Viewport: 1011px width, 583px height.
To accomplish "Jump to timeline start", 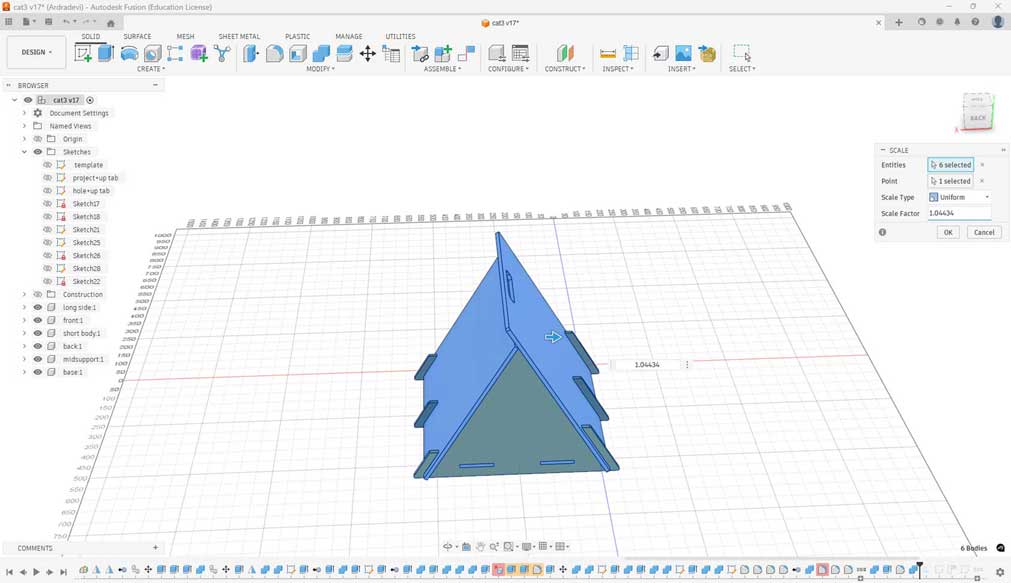I will click(x=10, y=571).
